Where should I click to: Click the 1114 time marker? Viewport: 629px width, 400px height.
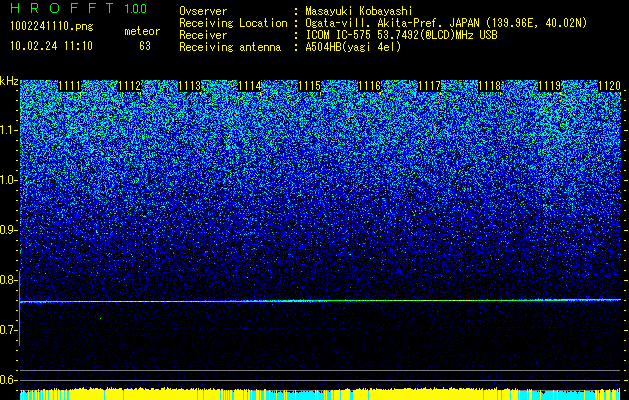coord(250,86)
